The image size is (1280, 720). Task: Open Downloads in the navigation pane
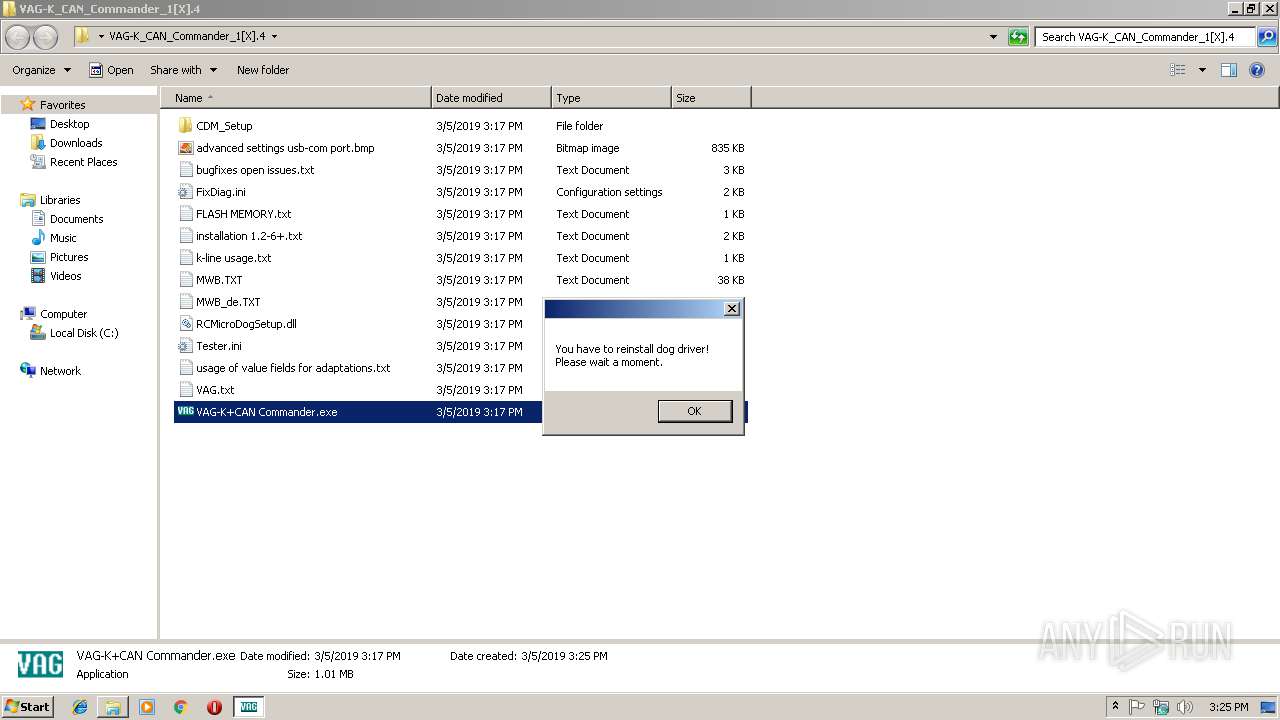[76, 143]
